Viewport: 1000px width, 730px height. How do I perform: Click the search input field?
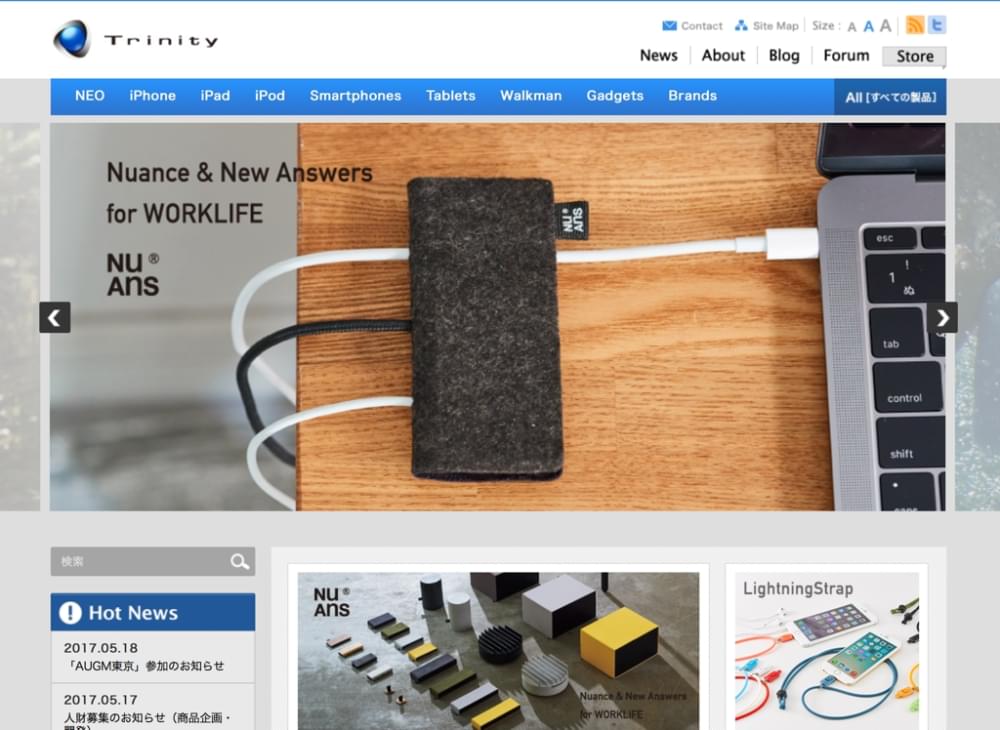click(x=140, y=562)
